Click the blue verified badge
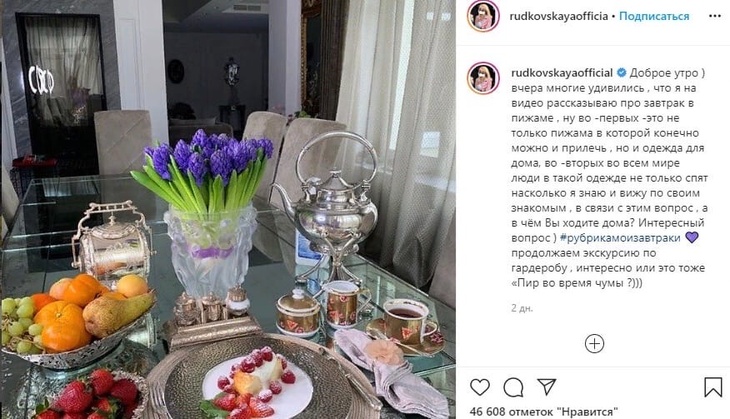This screenshot has height=419, width=730. coord(621,73)
